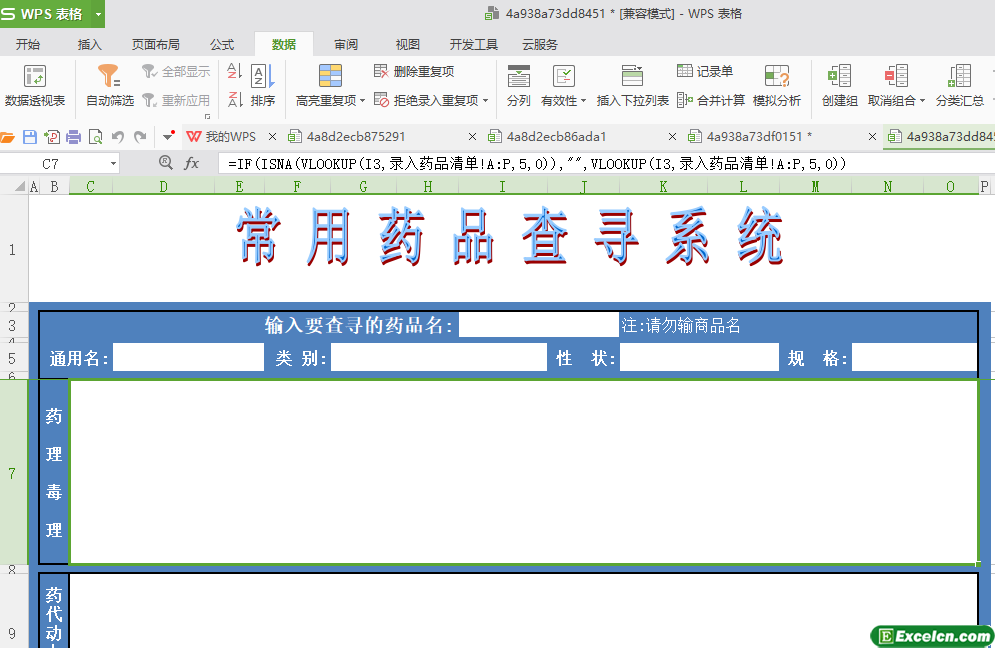The width and height of the screenshot is (995, 648).
Task: Close the 4a8d2ecb86ada1 tab
Action: point(673,136)
